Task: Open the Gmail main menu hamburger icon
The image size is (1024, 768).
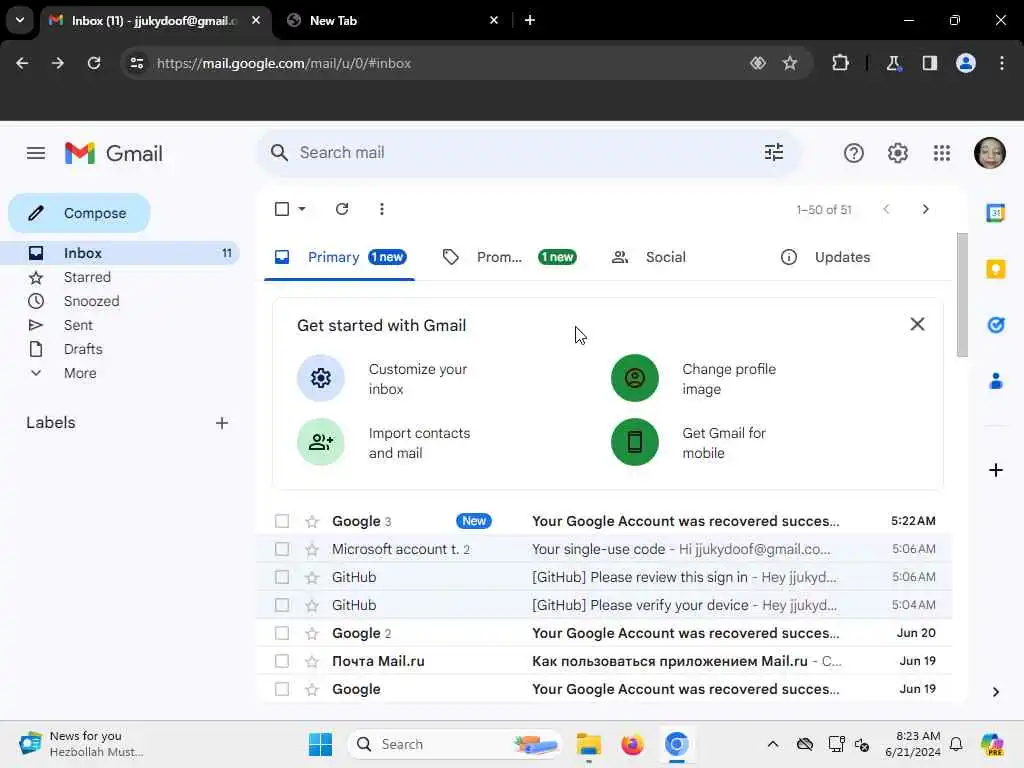Action: [36, 153]
